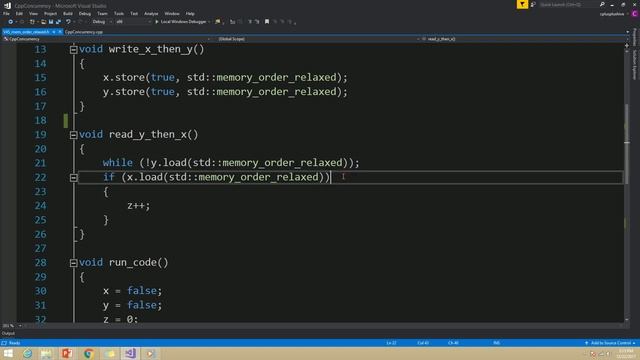
Task: Open the File menu
Action: click(x=7, y=13)
